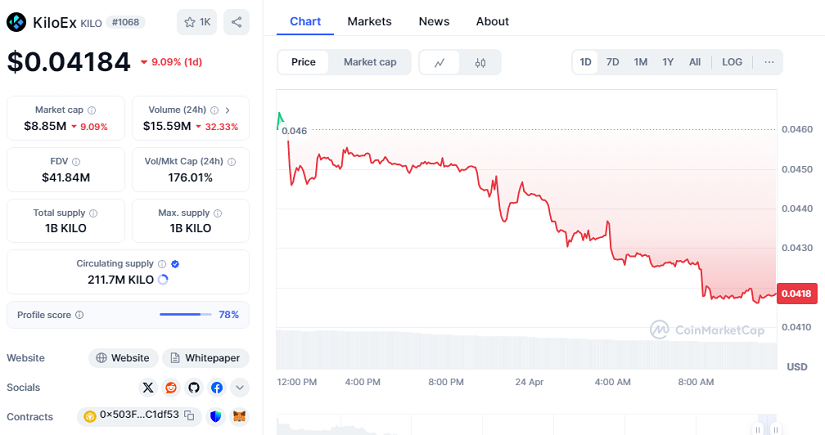The image size is (825, 435).
Task: Share the KiloEx page
Action: 236,22
